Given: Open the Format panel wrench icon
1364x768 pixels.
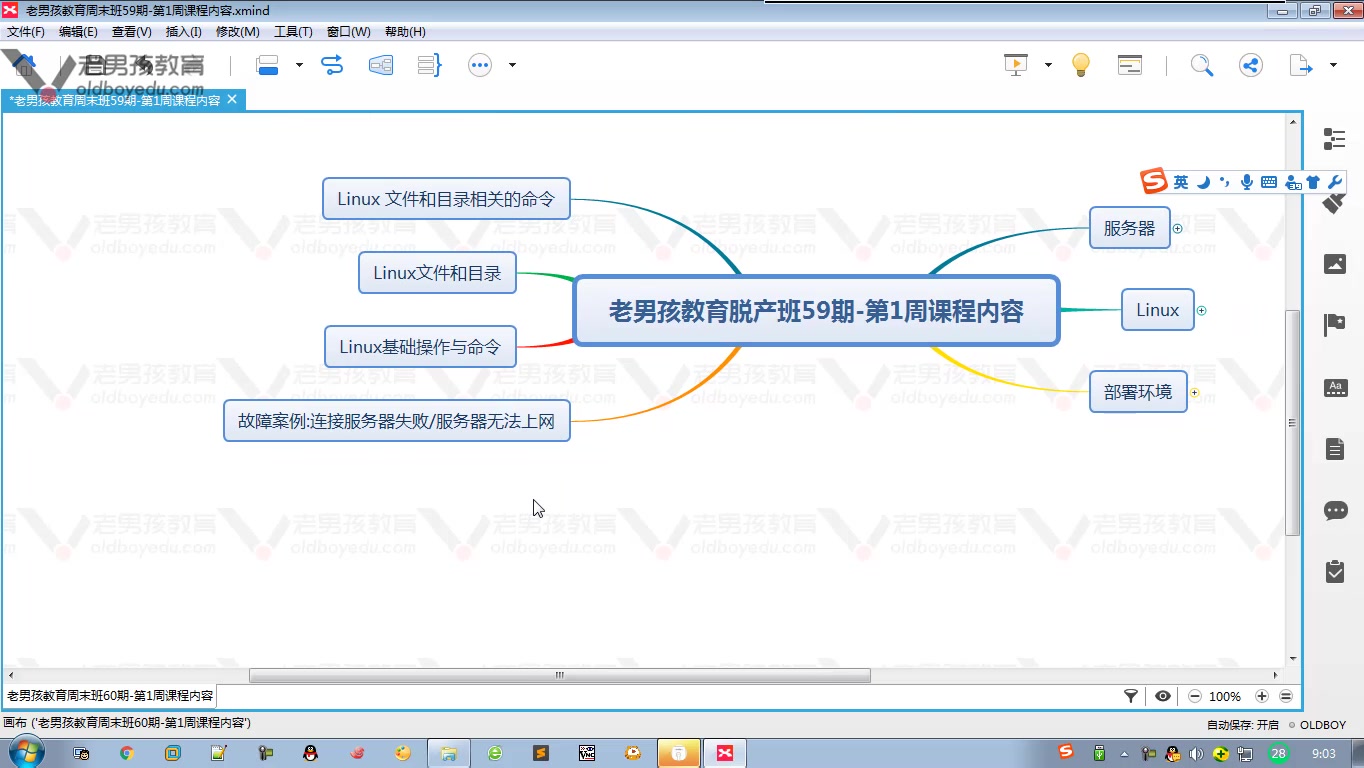Looking at the screenshot, I should (x=1335, y=182).
